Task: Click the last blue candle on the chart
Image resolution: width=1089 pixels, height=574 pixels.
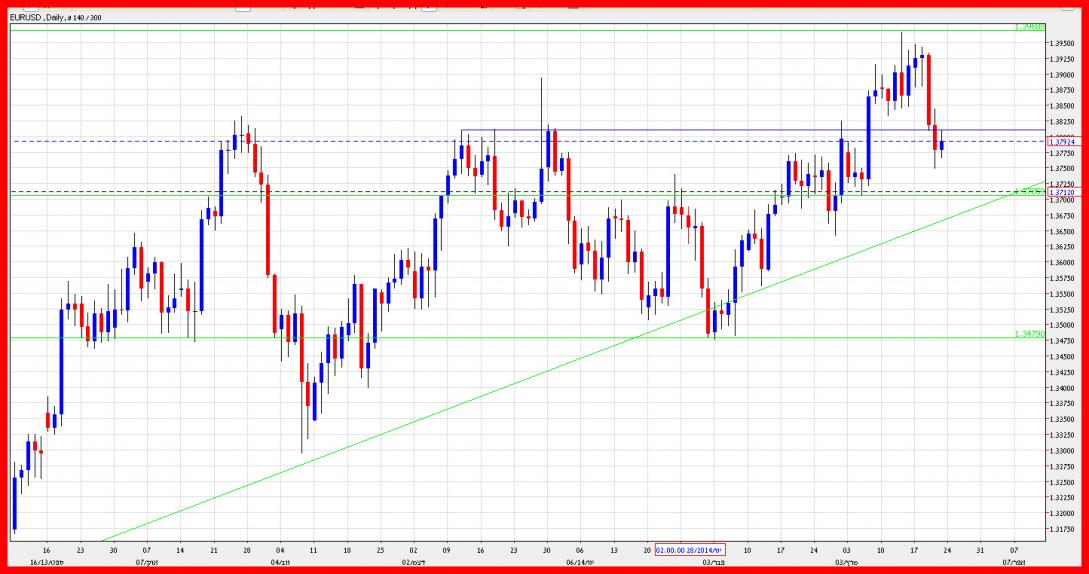Action: pos(942,146)
